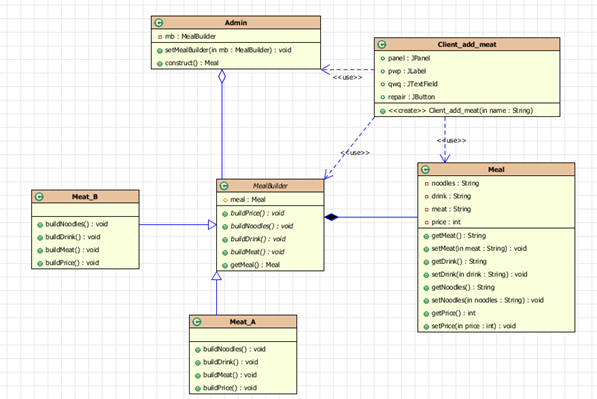This screenshot has width=597, height=399.
Task: Click constructor icon beside <<create>> Client_add_meat
Action: (x=383, y=111)
